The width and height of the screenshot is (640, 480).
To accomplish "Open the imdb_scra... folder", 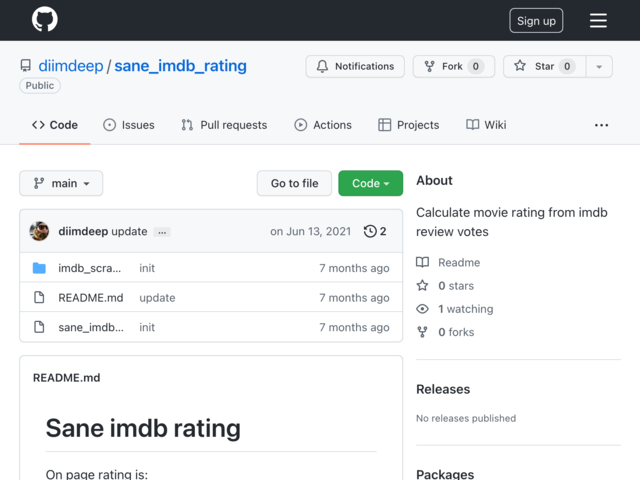I will click(89, 268).
